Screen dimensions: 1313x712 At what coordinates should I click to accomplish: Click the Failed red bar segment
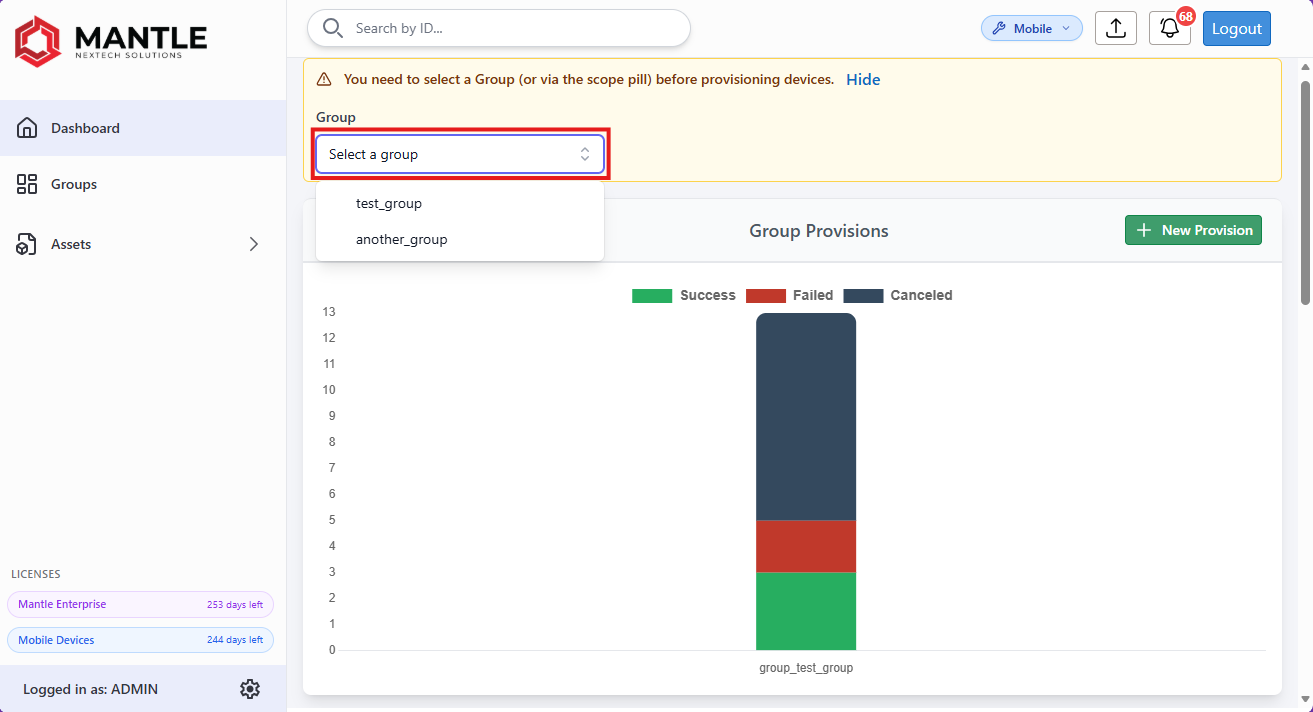coord(806,546)
